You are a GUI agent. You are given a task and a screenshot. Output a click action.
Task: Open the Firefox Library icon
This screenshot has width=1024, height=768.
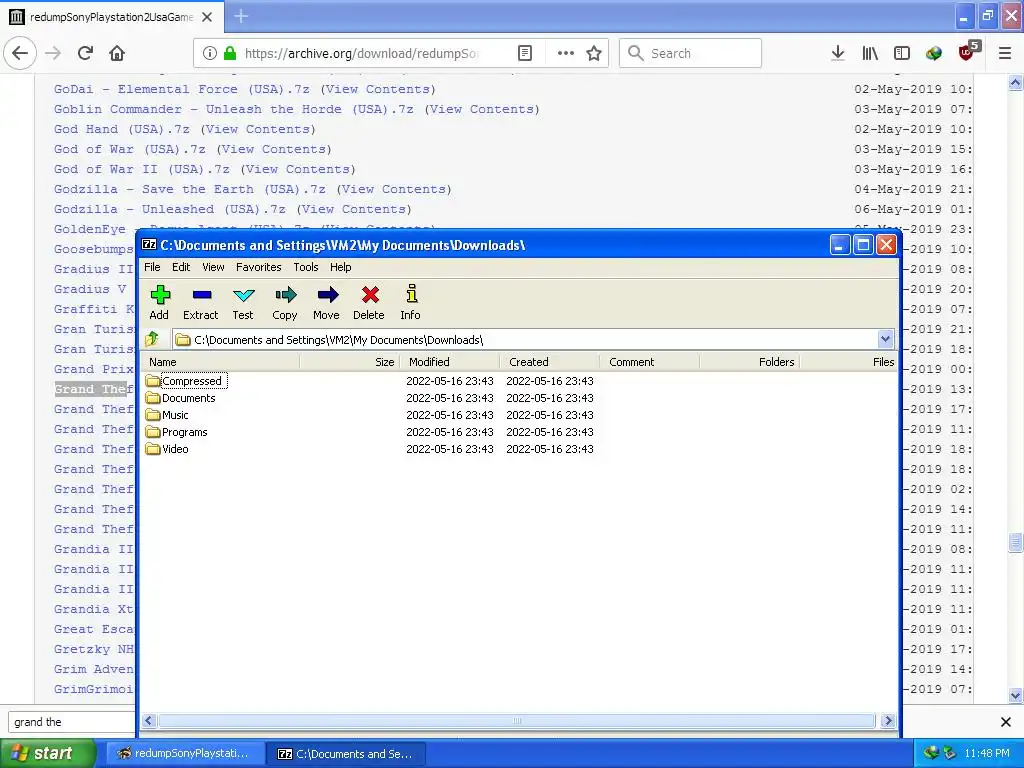[870, 53]
